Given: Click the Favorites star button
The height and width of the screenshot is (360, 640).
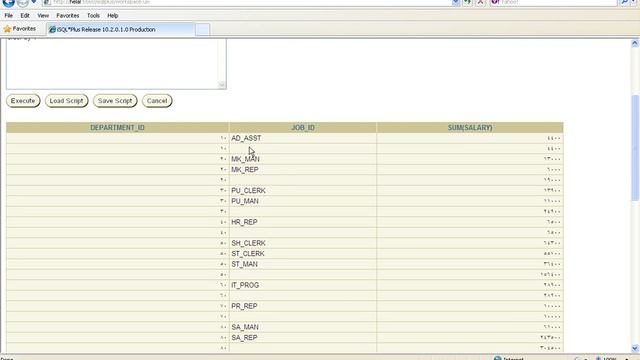Looking at the screenshot, I should tap(20, 29).
